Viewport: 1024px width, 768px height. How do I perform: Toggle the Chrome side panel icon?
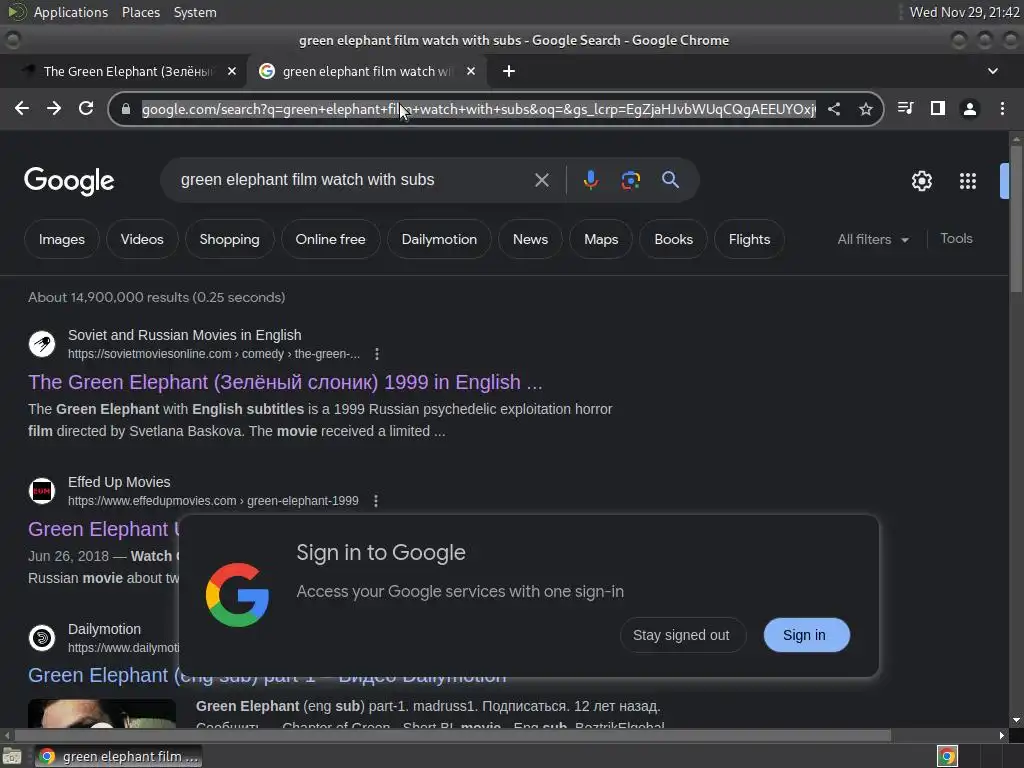[x=938, y=108]
